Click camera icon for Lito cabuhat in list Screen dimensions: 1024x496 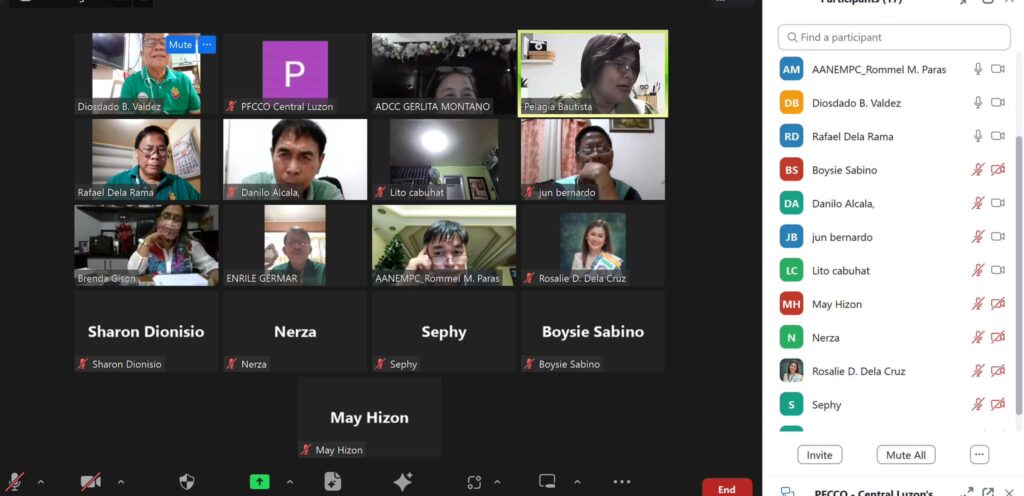pos(998,270)
